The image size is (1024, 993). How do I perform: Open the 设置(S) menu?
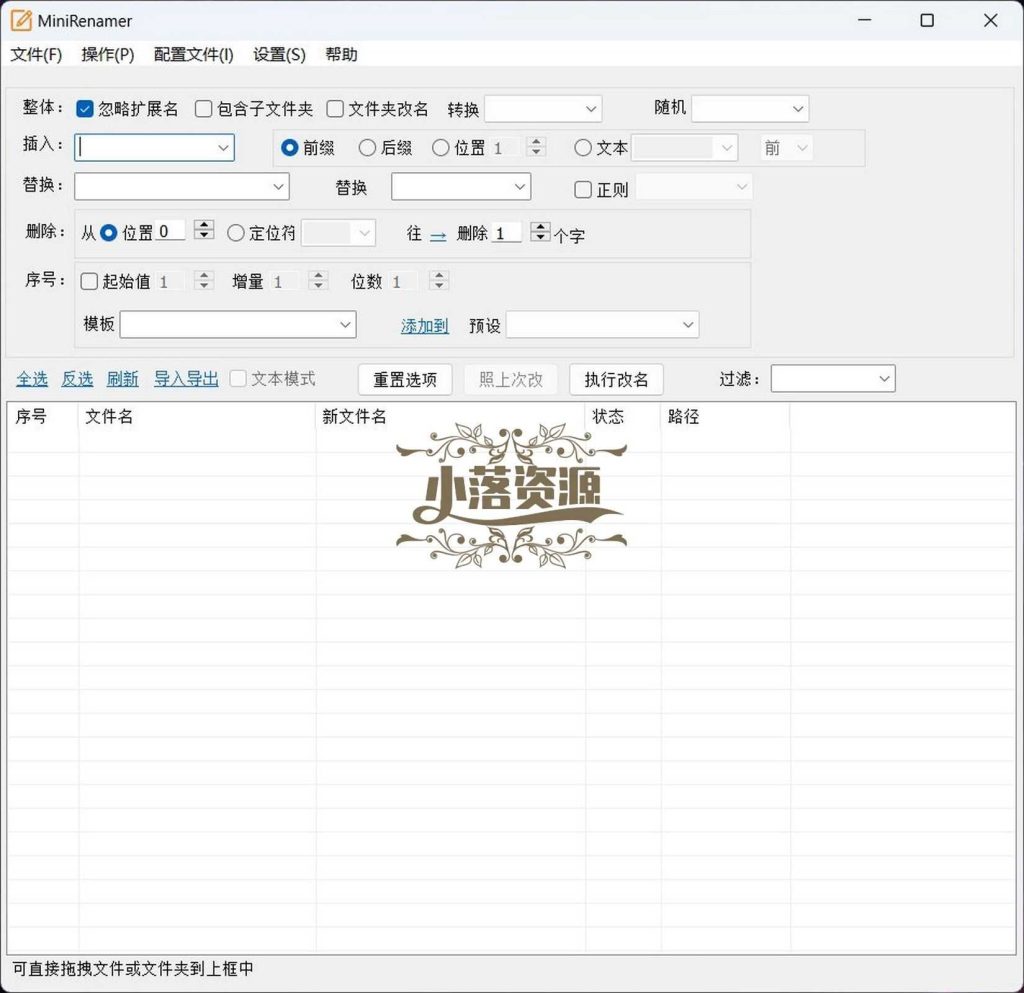[279, 54]
